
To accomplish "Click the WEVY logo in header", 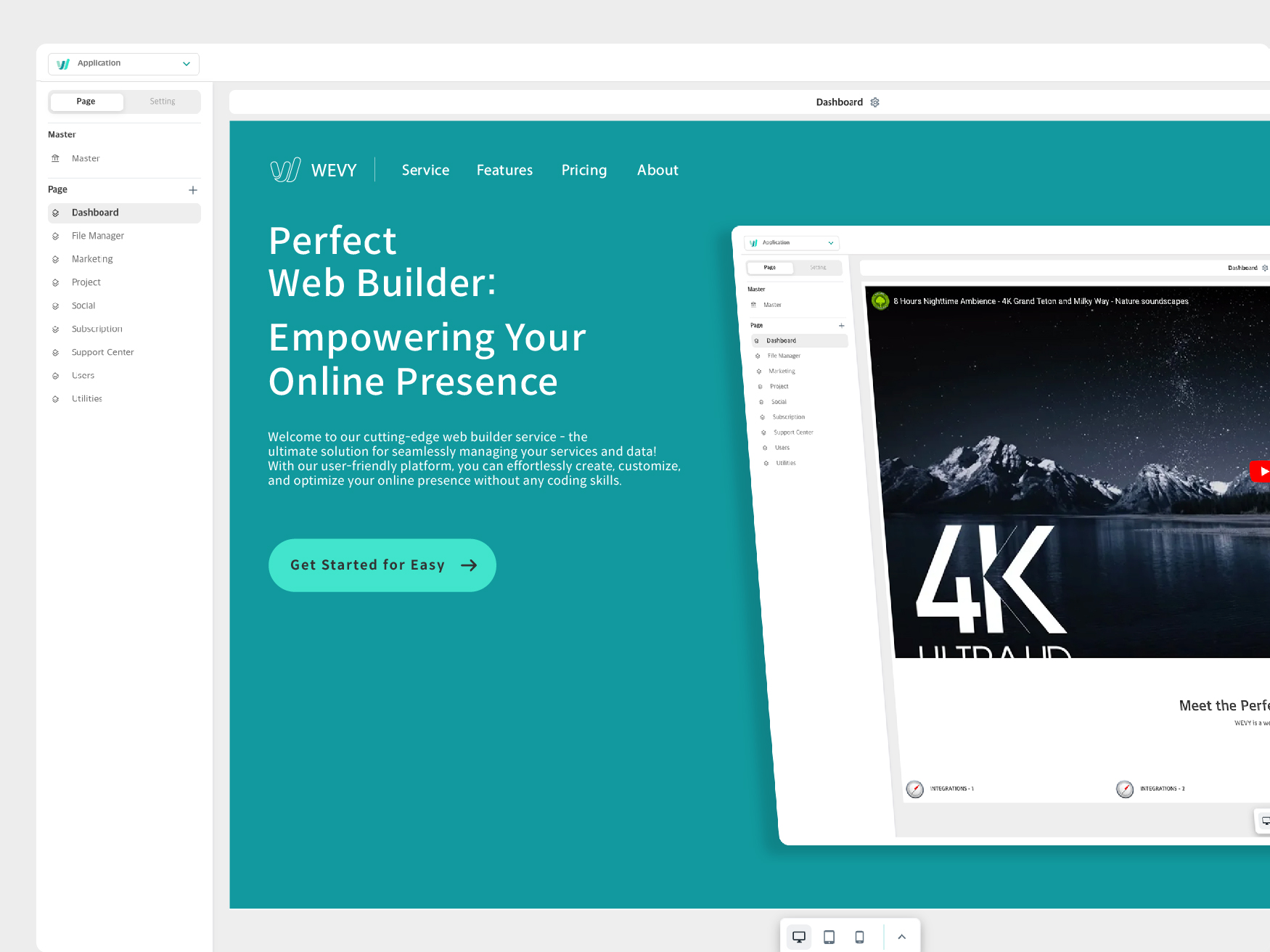I will pyautogui.click(x=314, y=170).
